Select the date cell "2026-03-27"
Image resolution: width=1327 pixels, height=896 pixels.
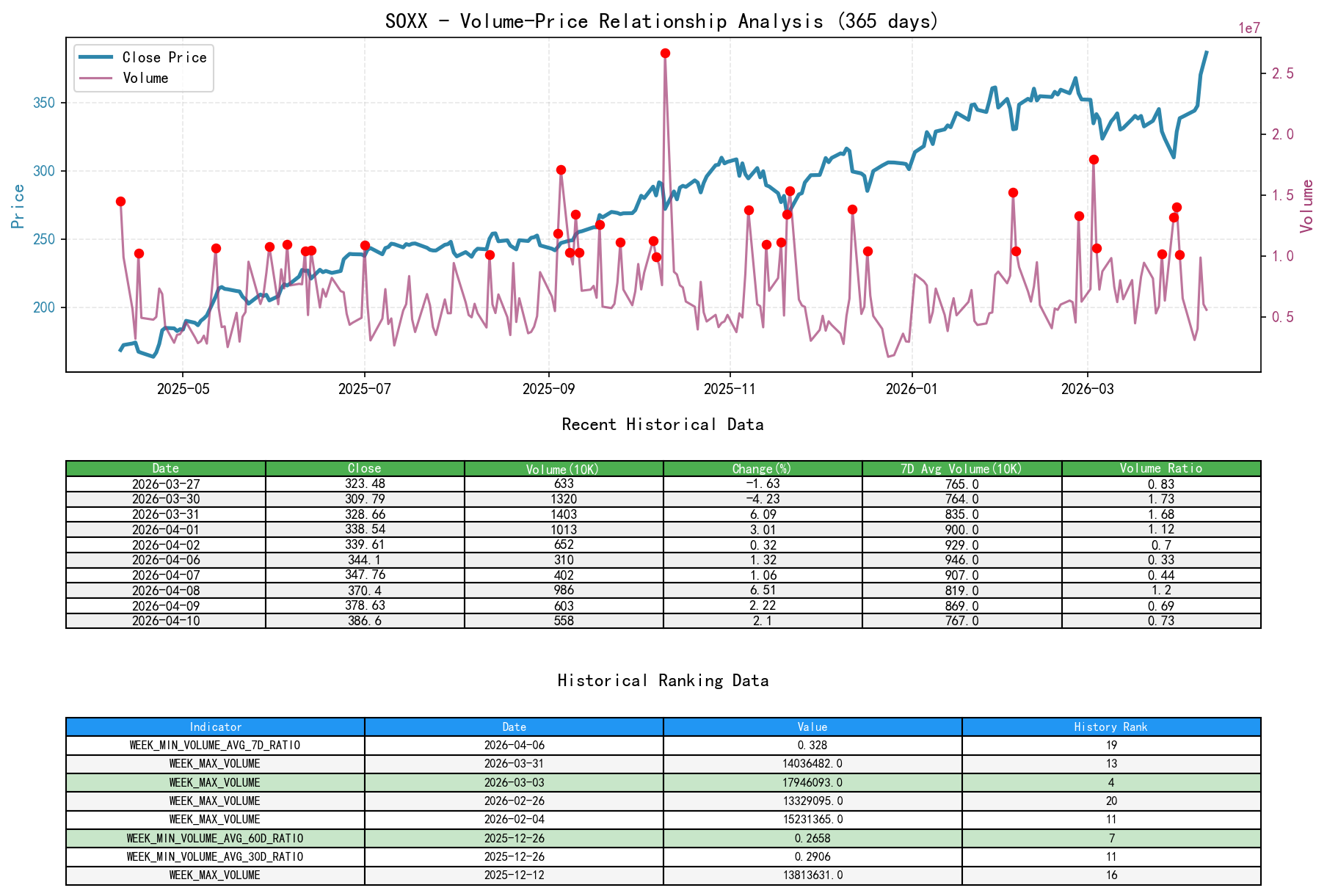click(166, 484)
